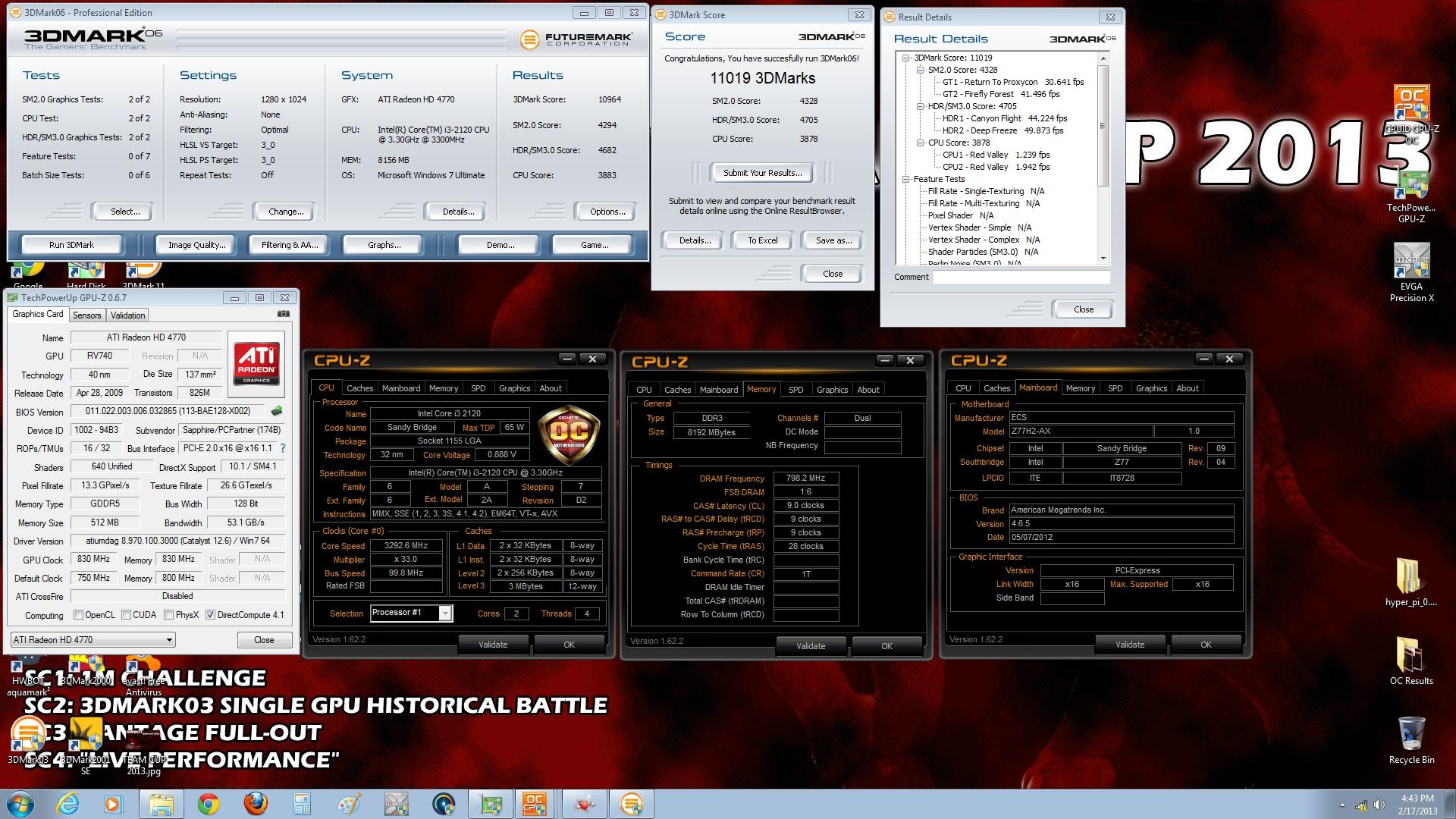Launch Firefox from the taskbar
Screen dimensions: 1456x819
click(256, 804)
